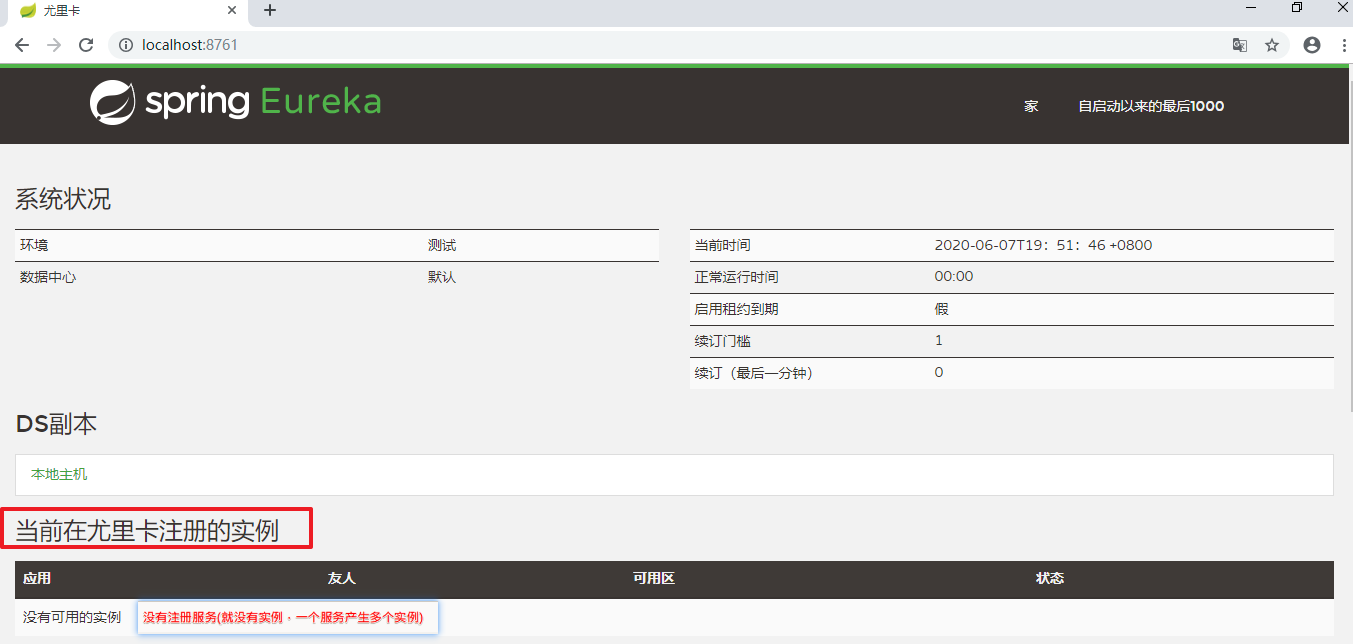Screen dimensions: 1353x644
Task: Restore down the Chrome window
Action: click(x=1297, y=8)
